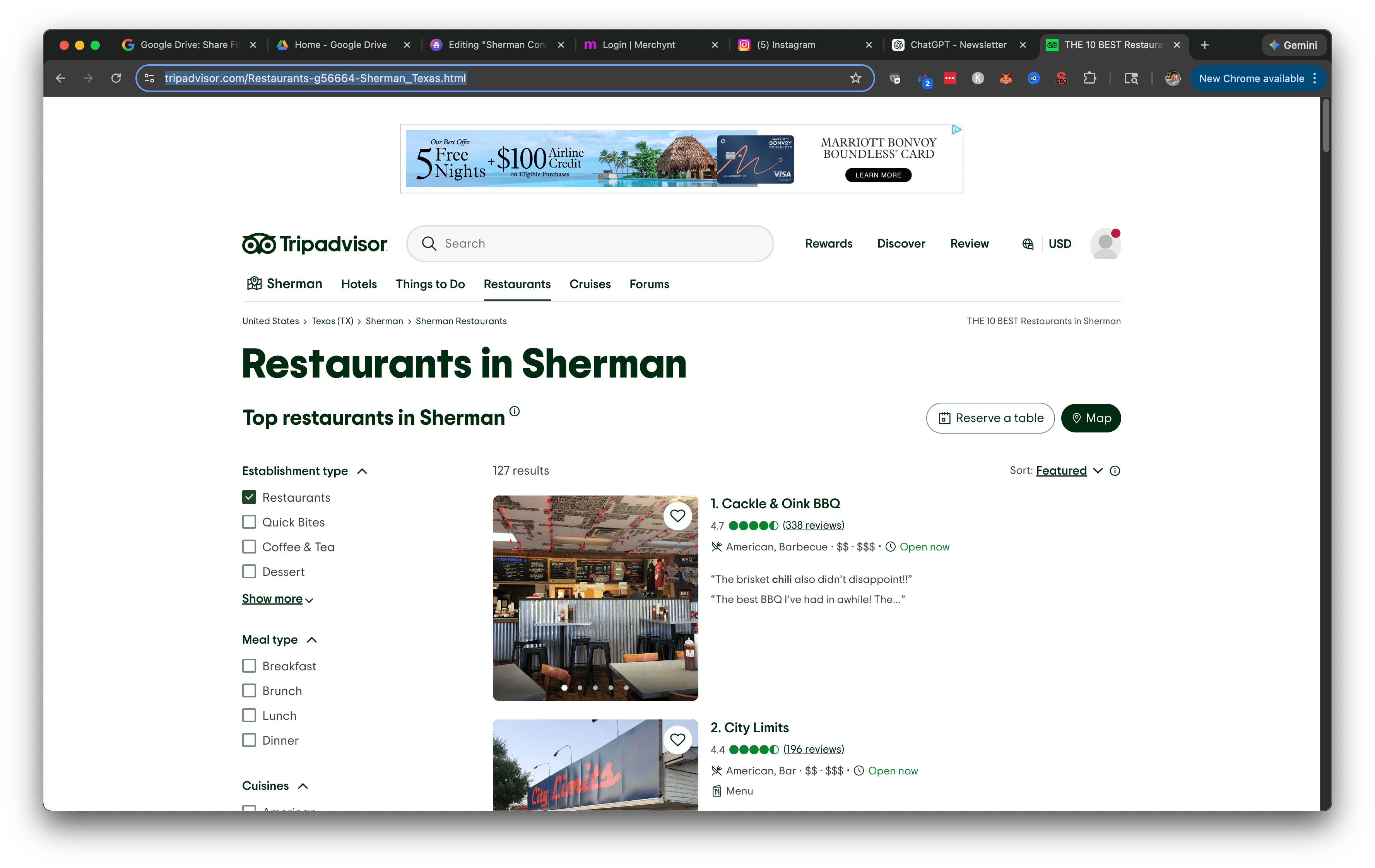Click the Reserve a table button

(x=990, y=418)
